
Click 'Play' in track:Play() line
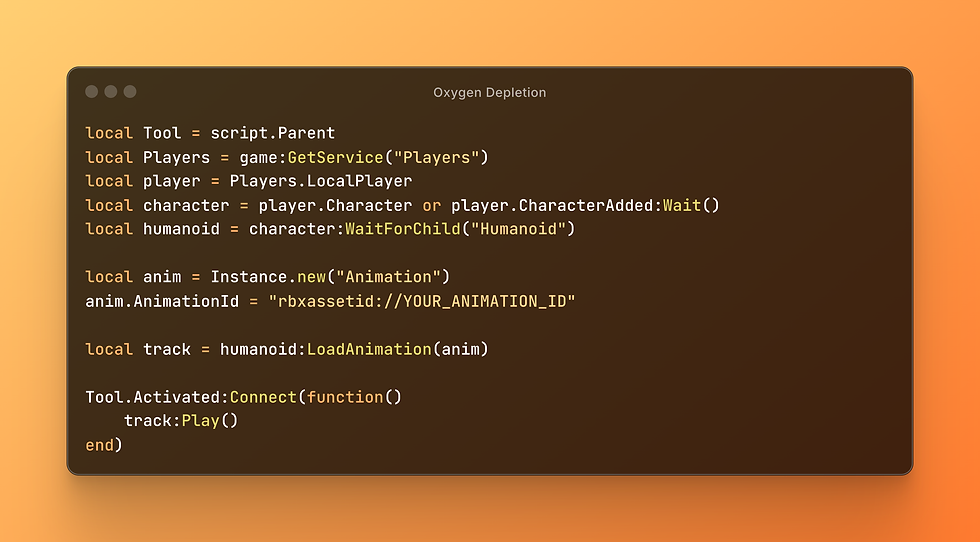[201, 421]
